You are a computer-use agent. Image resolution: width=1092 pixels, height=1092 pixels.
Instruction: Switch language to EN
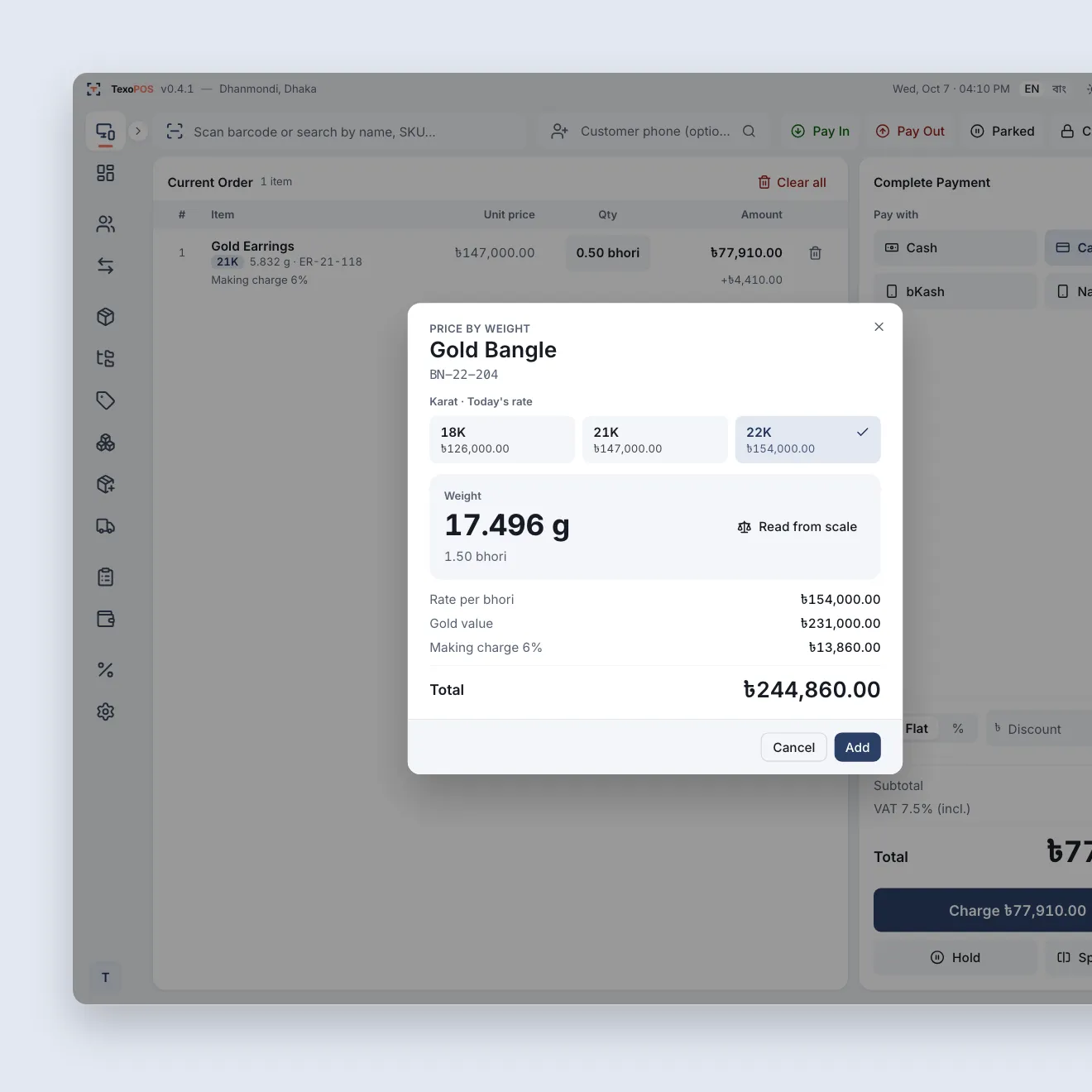point(1032,89)
